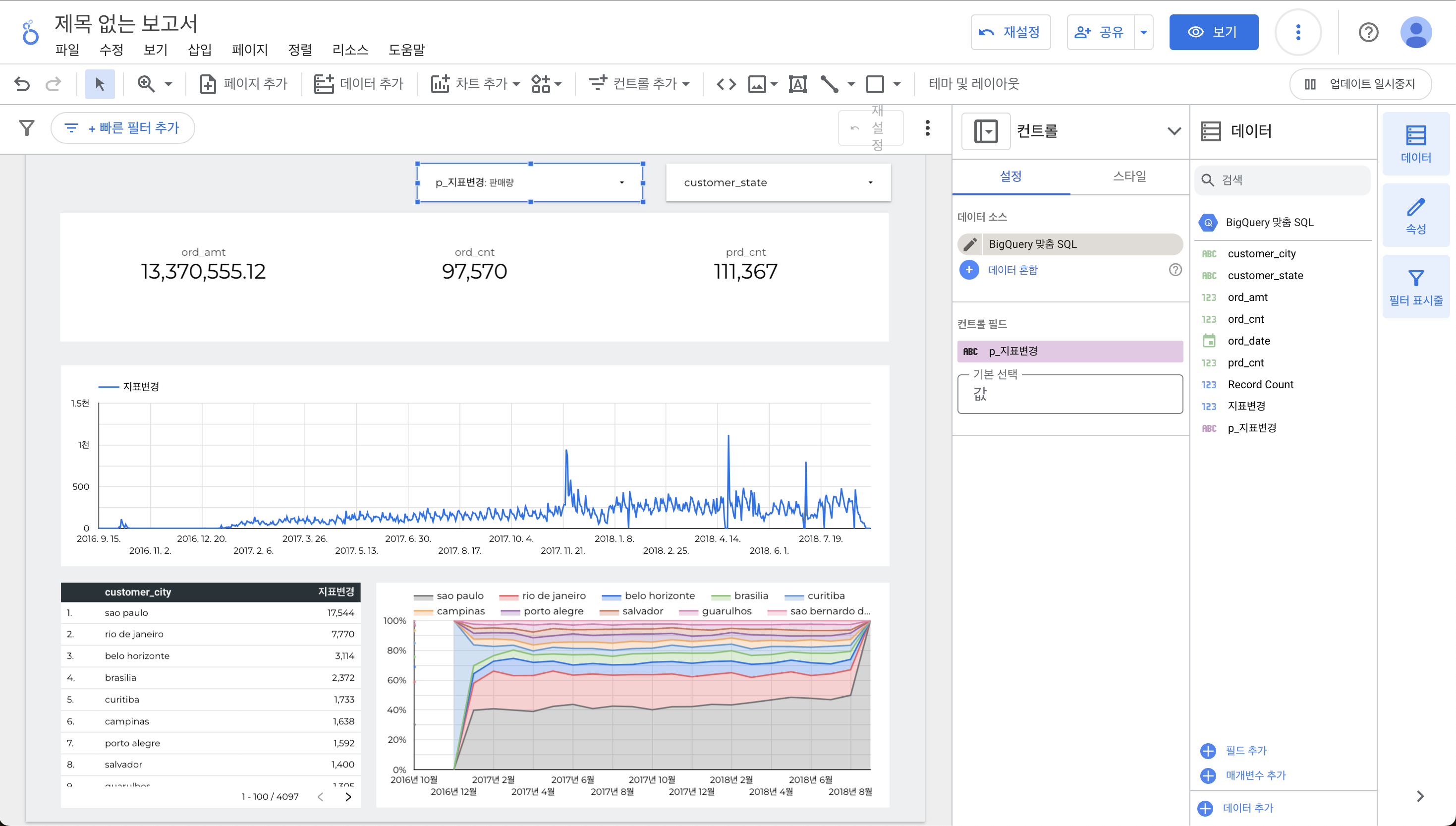Screen dimensions: 1456x826
Task: Open the customer_state dropdown control
Action: tap(778, 182)
